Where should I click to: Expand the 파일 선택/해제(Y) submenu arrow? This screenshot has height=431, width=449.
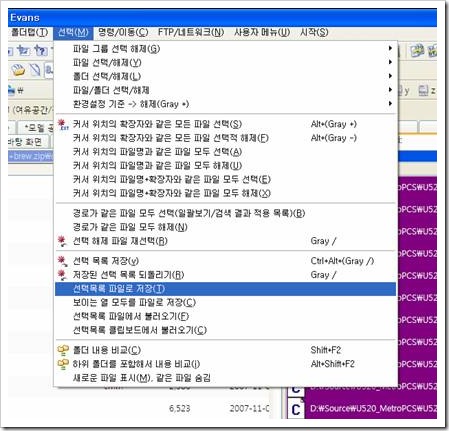390,62
